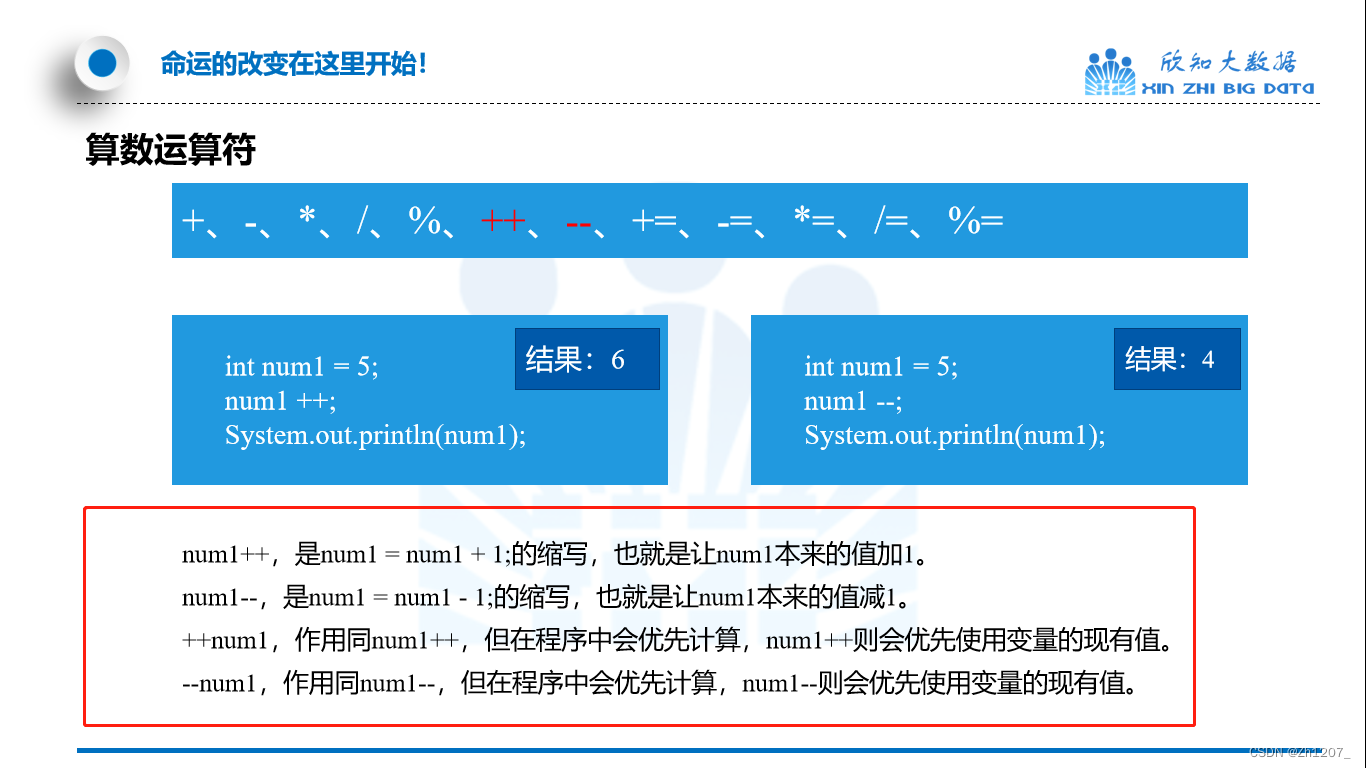This screenshot has width=1366, height=768.
Task: Click the println line in the left code box
Action: [375, 436]
